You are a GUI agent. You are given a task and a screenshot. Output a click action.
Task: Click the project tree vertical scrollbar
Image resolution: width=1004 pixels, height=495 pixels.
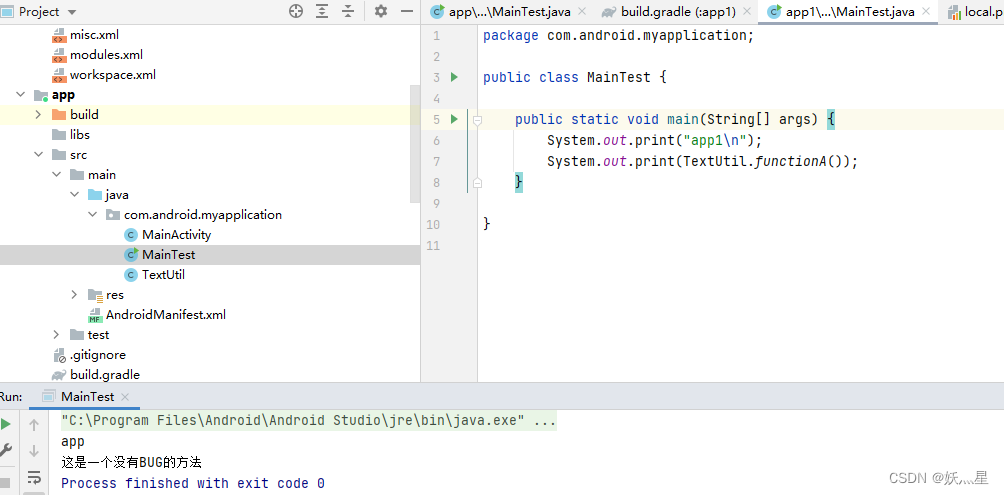[416, 144]
